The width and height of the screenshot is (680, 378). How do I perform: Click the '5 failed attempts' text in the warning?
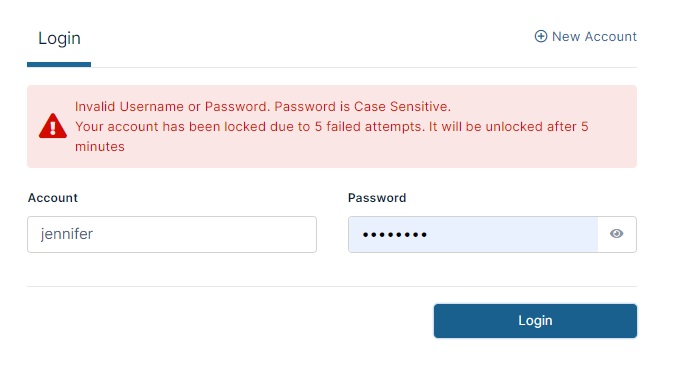click(368, 127)
